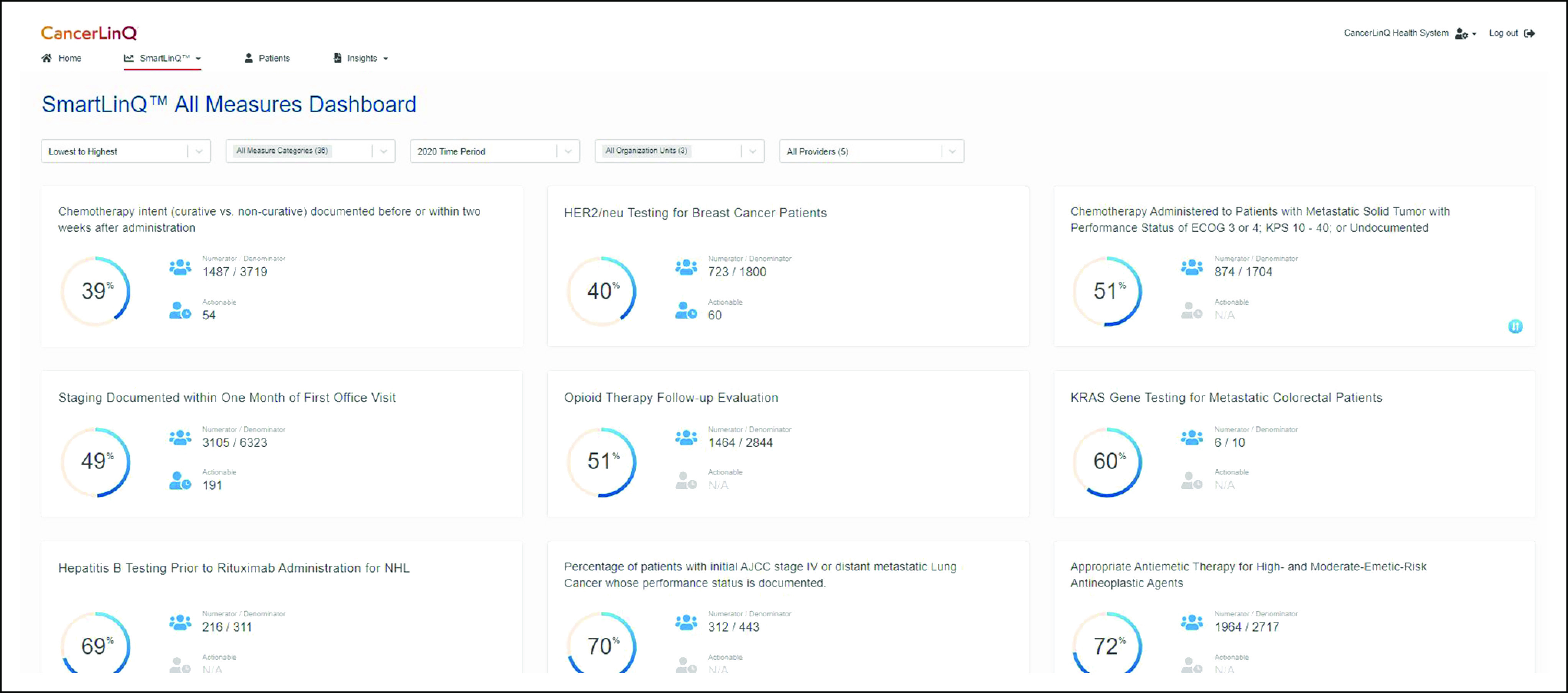Click the actionable patient icon next to 54
The image size is (1568, 693).
180,310
